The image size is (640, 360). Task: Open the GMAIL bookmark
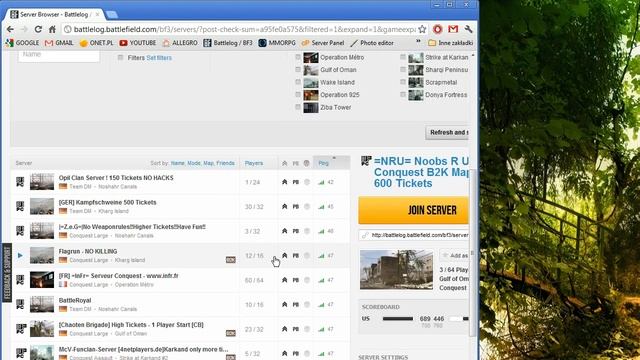tap(60, 43)
